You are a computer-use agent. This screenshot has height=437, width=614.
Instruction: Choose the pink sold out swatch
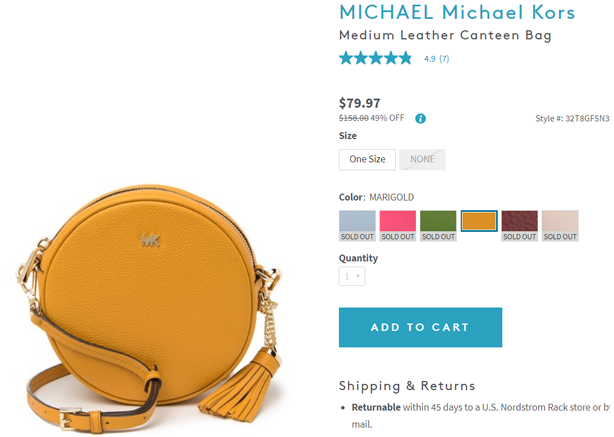tap(397, 226)
